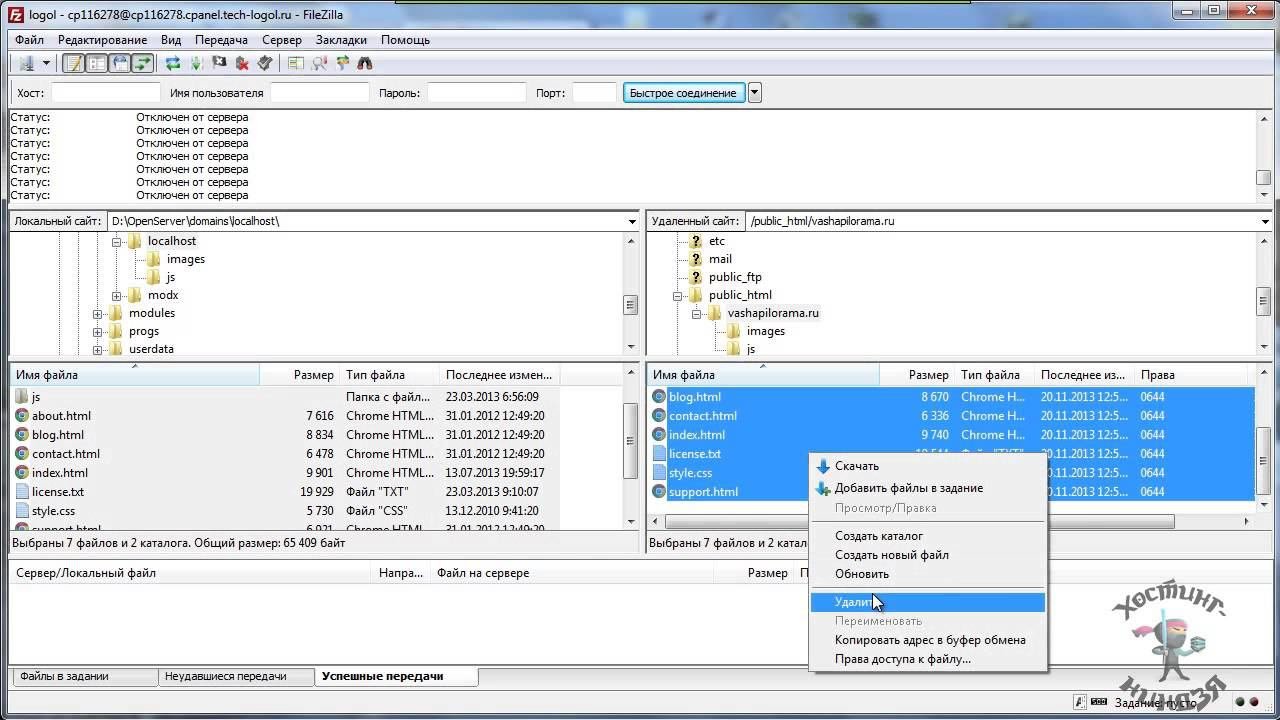Open the directory listing filters icon
This screenshot has height=720, width=1280.
click(296, 63)
